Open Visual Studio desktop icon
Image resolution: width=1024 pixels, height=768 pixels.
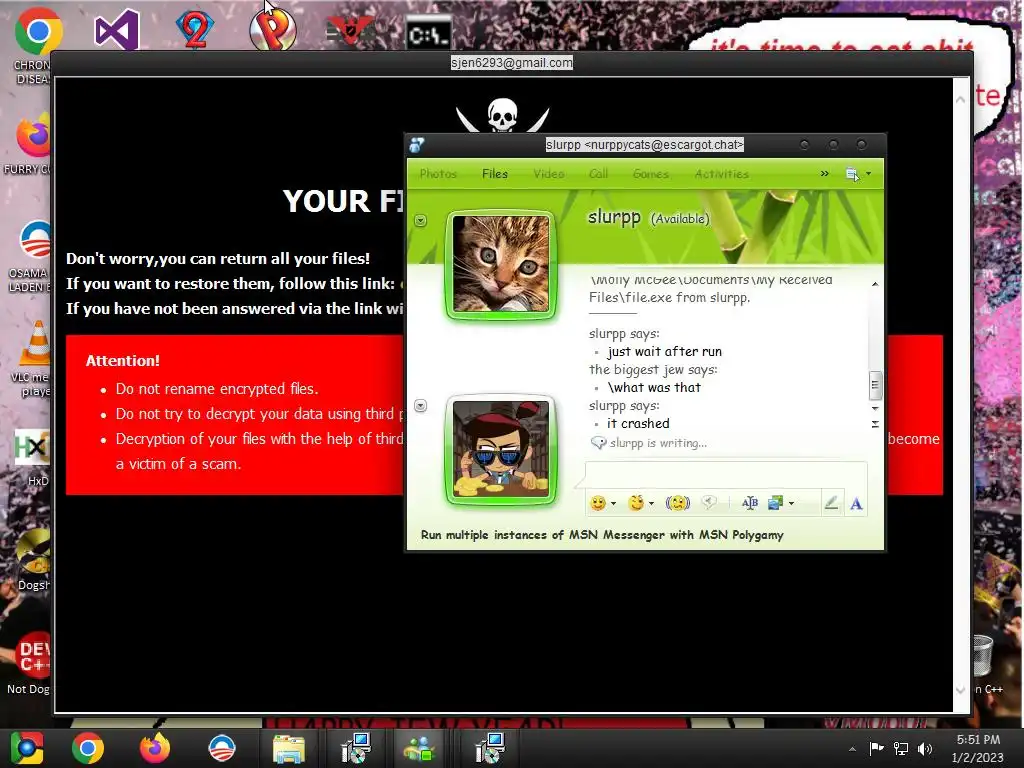pyautogui.click(x=116, y=30)
